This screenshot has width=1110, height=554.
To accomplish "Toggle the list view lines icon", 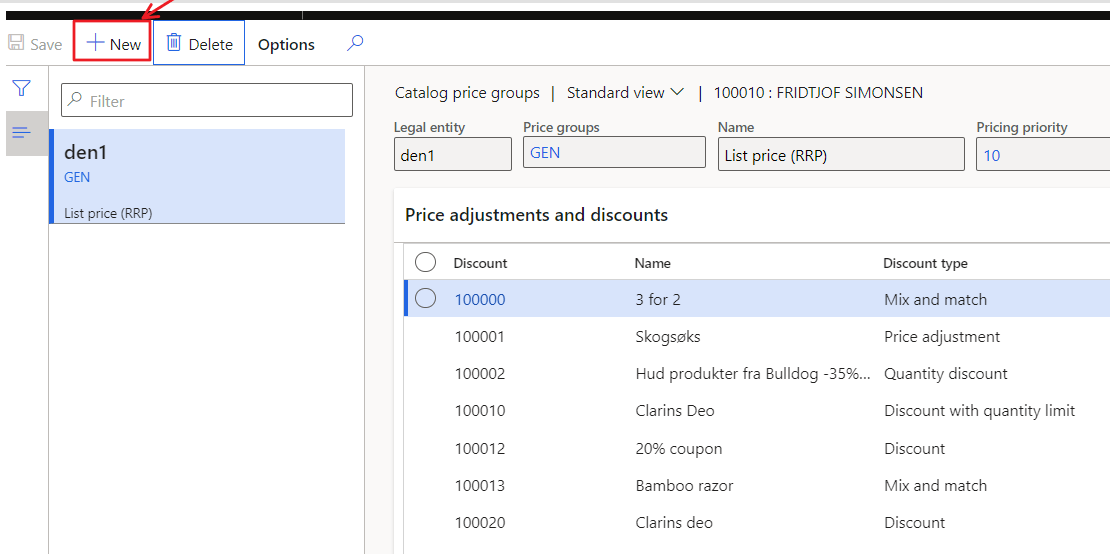I will coord(20,133).
